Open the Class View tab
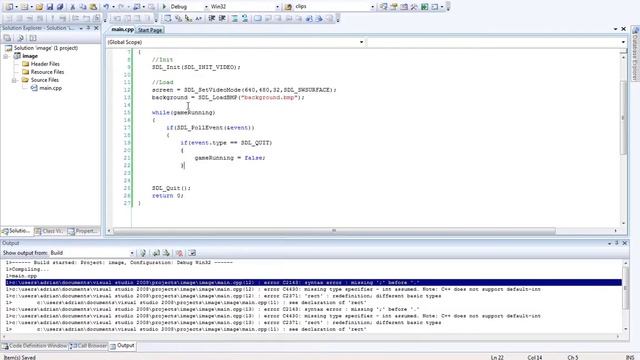640x360 pixels. click(50, 231)
